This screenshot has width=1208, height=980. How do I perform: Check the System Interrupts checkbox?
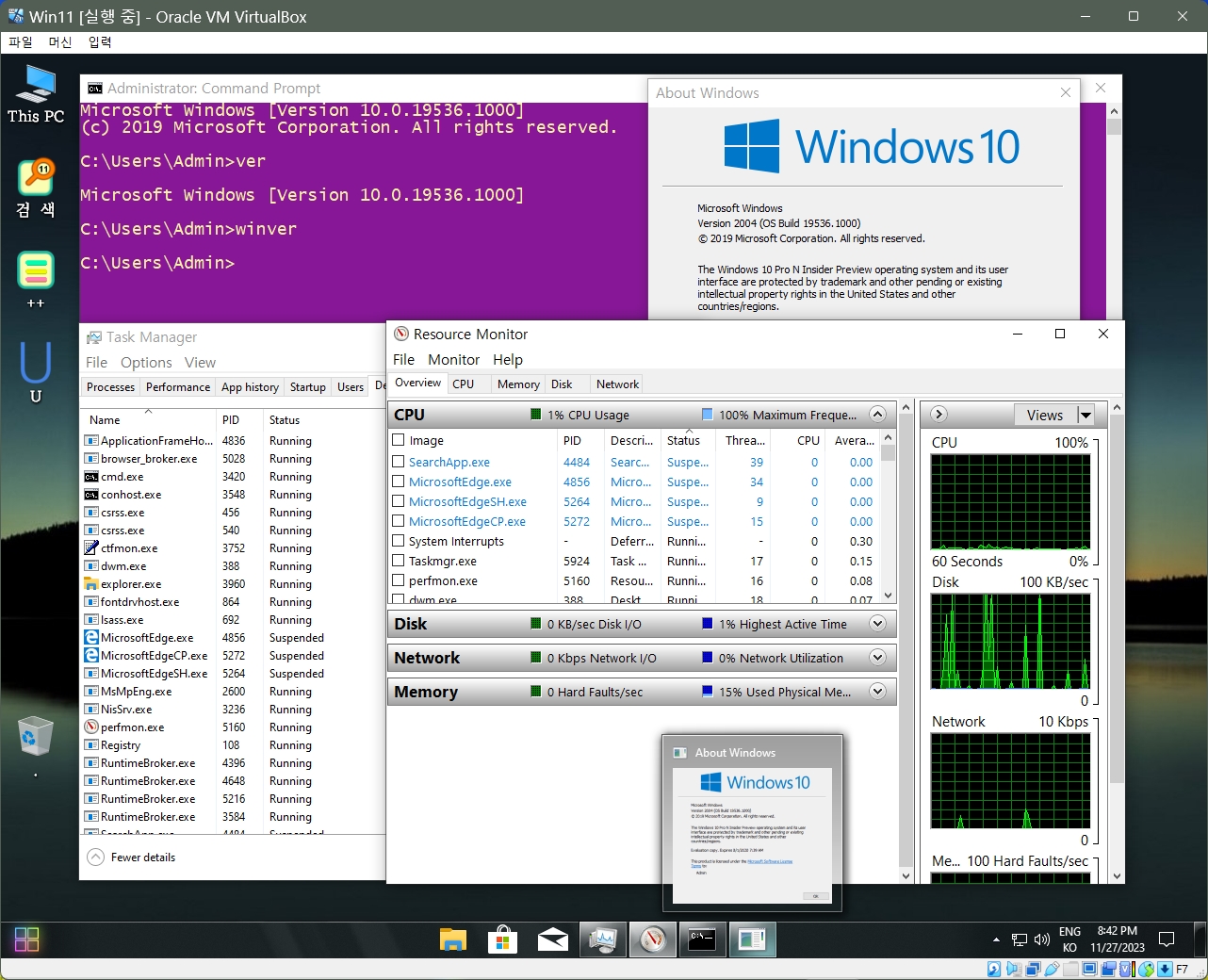[399, 541]
